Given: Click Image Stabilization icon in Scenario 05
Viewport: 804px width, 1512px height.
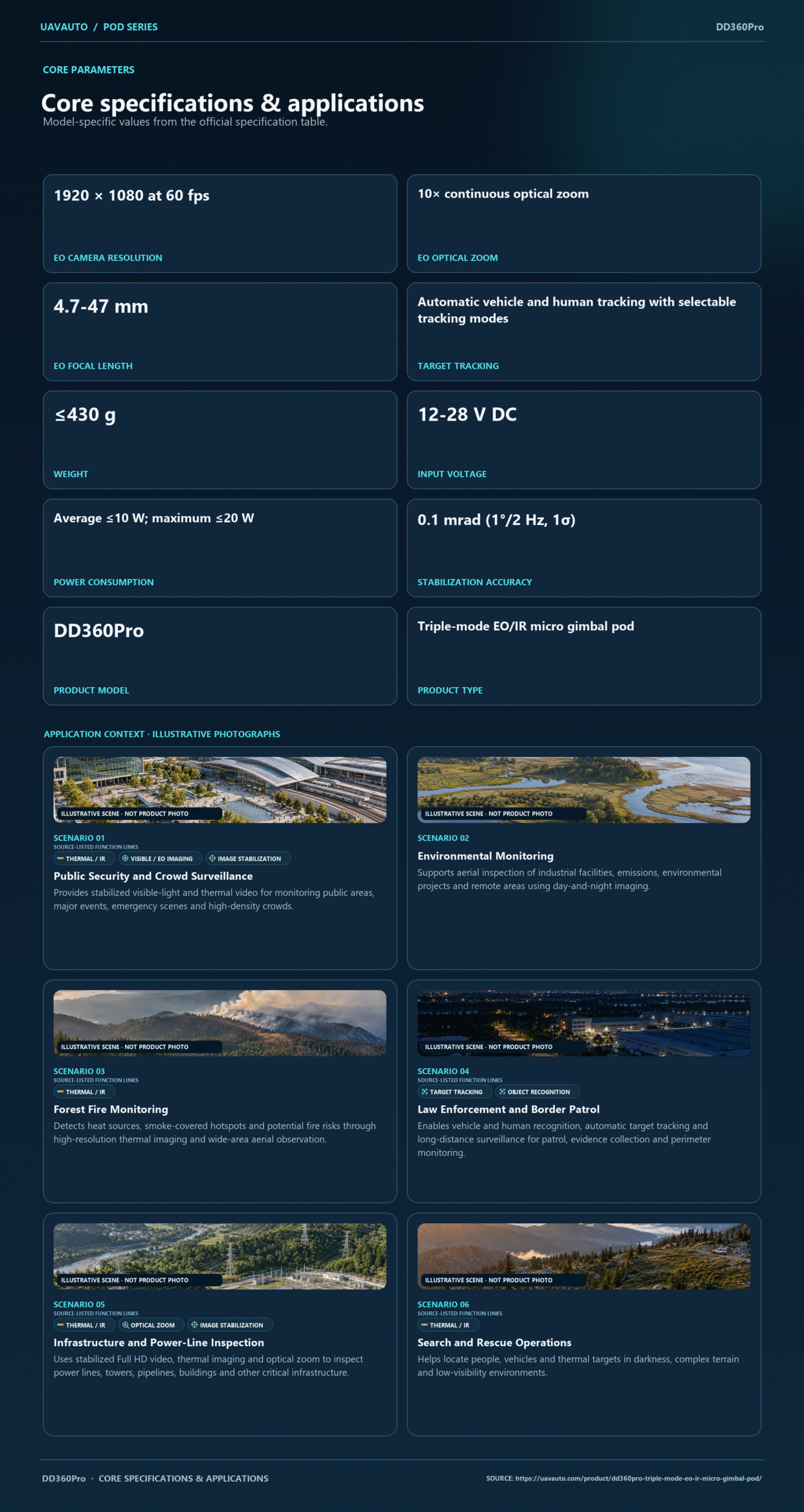Looking at the screenshot, I should [194, 1325].
